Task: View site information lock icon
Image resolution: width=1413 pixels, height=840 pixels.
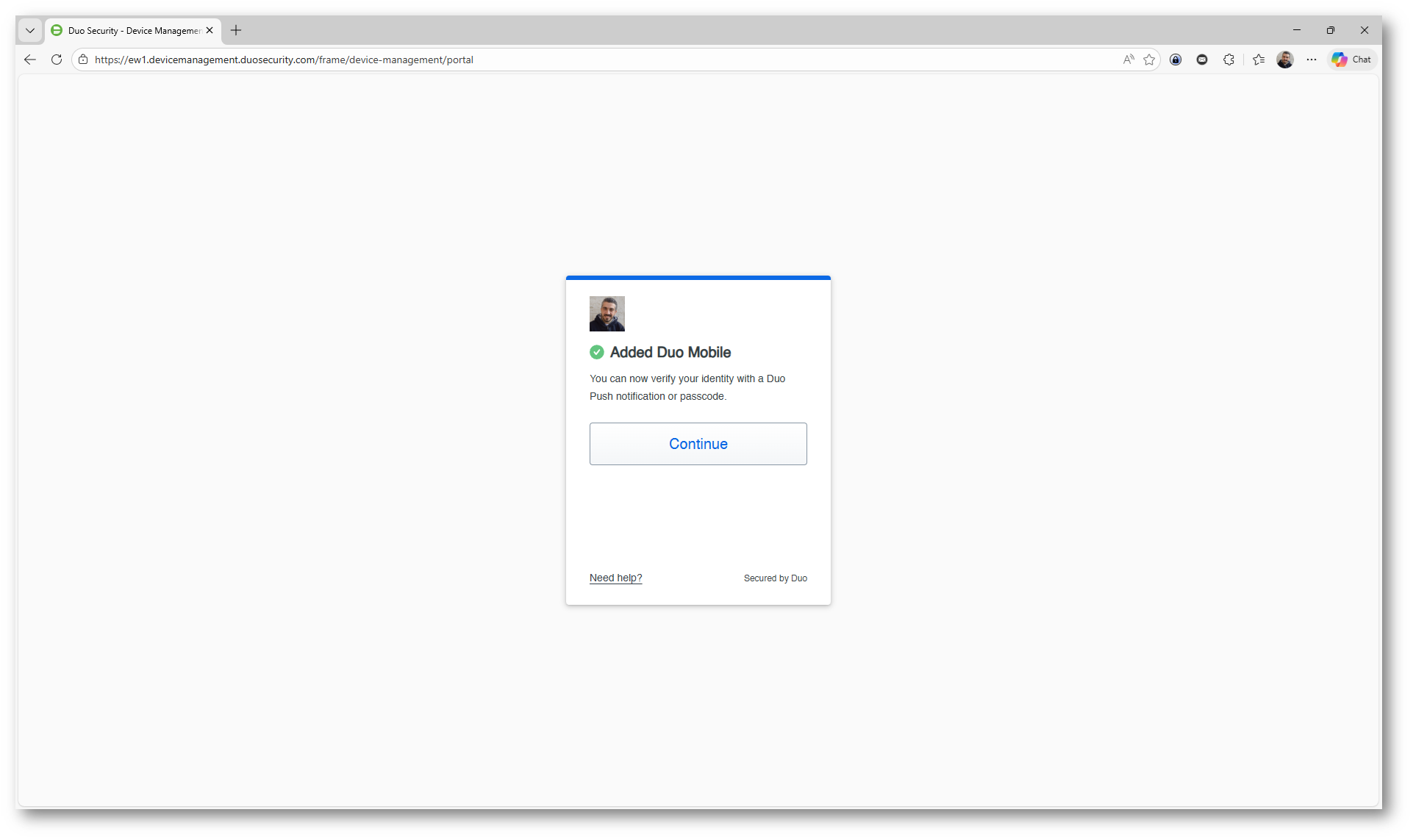Action: click(83, 60)
